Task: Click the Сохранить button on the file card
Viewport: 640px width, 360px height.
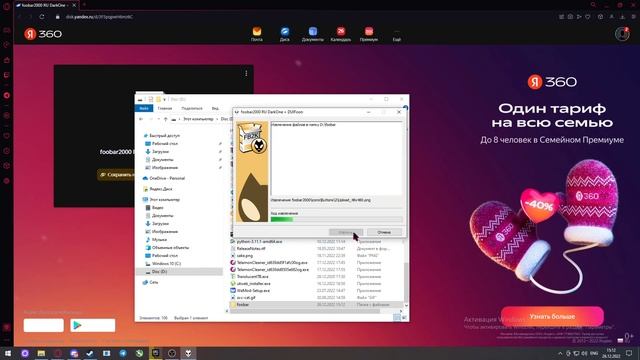Action: 117,175
